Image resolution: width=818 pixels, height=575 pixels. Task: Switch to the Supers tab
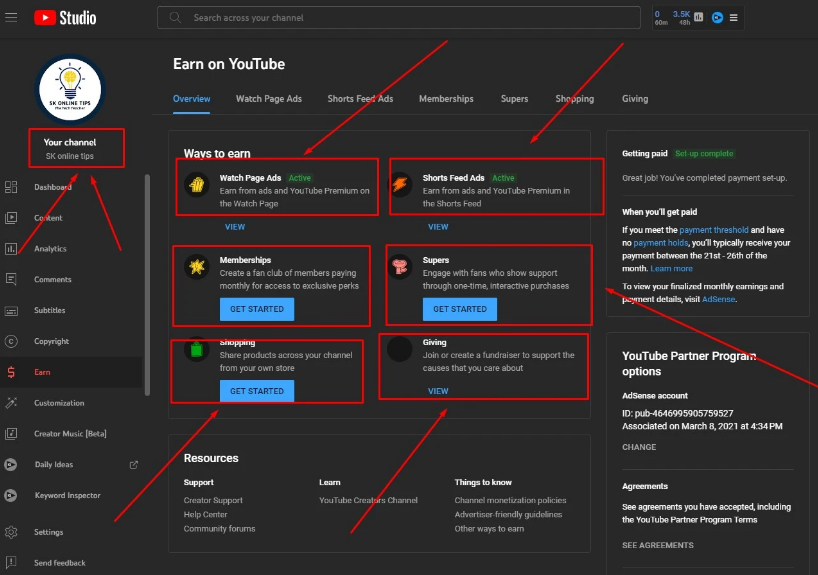click(514, 99)
